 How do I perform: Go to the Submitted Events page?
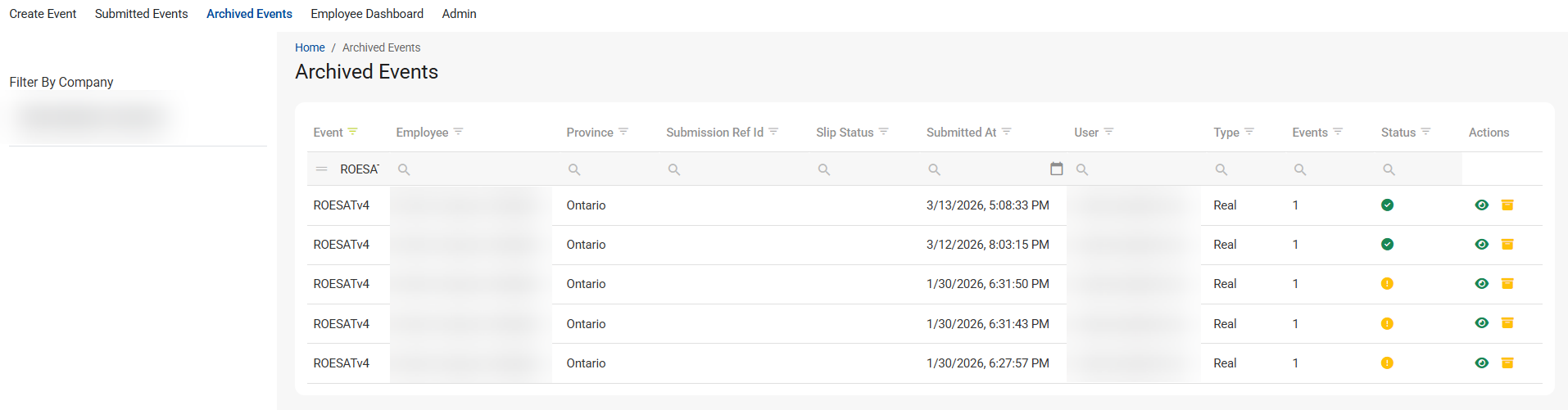click(141, 14)
